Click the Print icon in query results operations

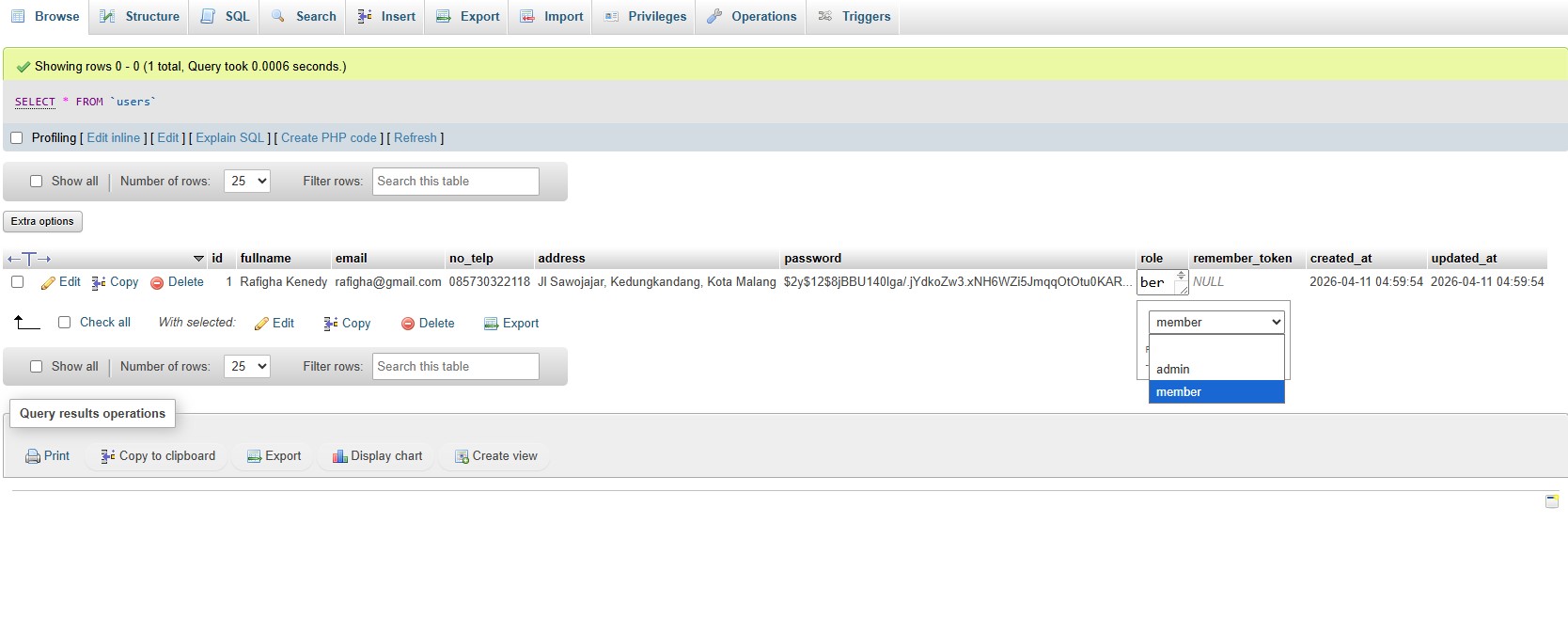point(33,456)
